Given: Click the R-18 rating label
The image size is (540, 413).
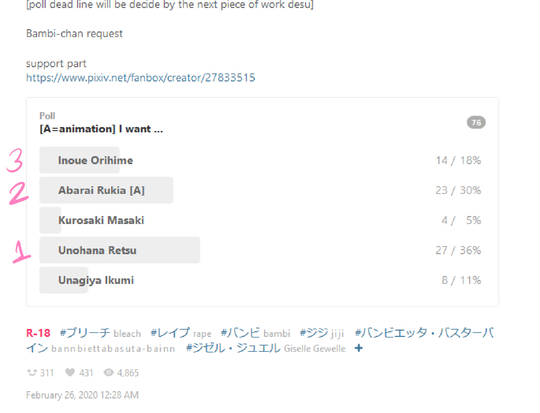Looking at the screenshot, I should point(38,333).
